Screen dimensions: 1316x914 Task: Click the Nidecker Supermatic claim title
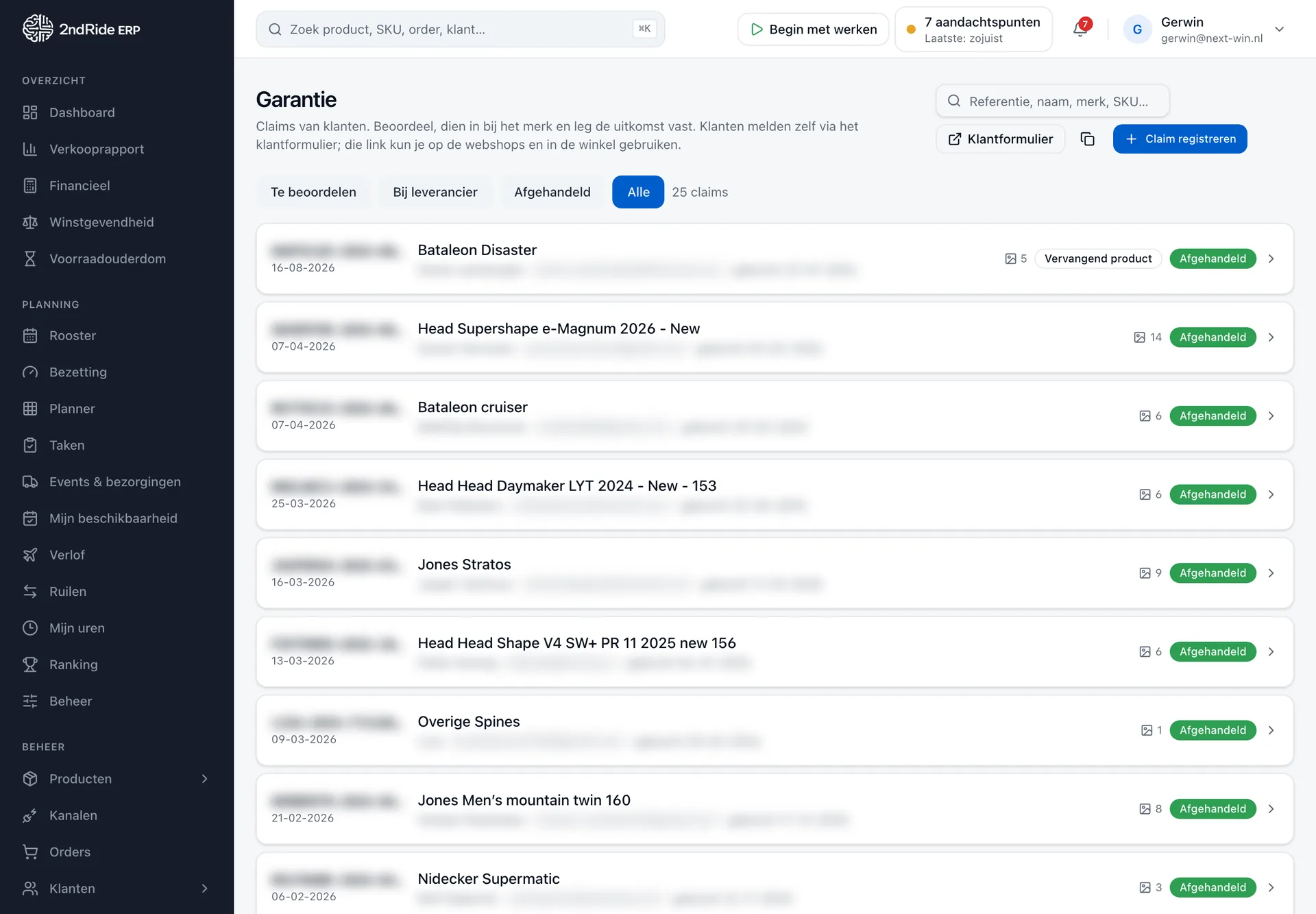coord(489,879)
